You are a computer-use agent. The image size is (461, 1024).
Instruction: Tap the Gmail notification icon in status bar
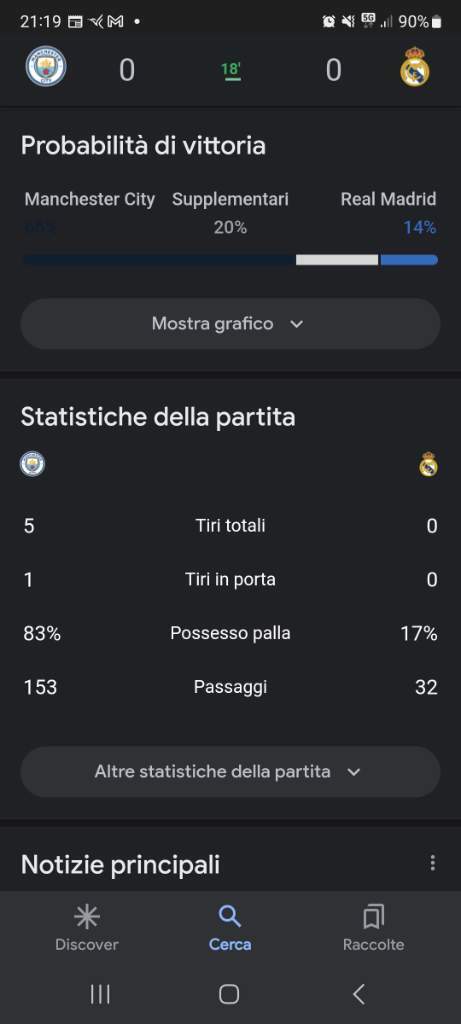tap(115, 22)
